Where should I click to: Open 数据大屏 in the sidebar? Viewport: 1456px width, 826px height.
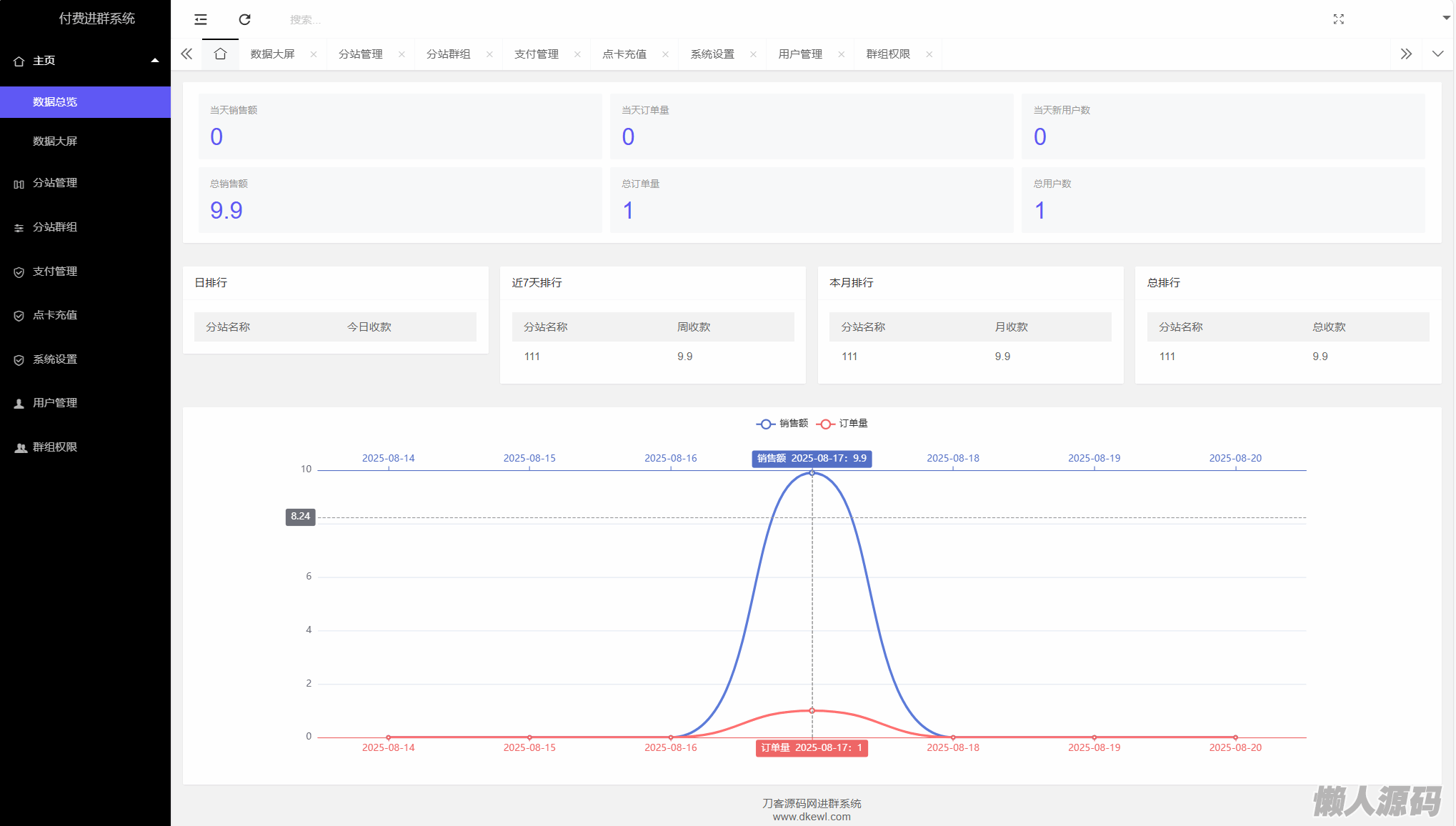55,141
